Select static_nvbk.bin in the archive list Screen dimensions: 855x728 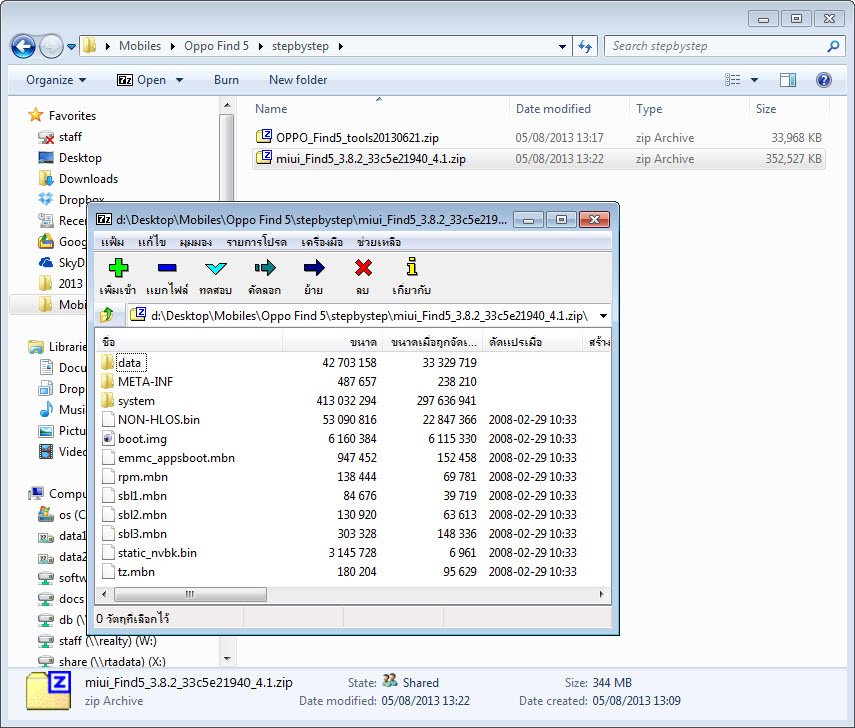pos(157,552)
